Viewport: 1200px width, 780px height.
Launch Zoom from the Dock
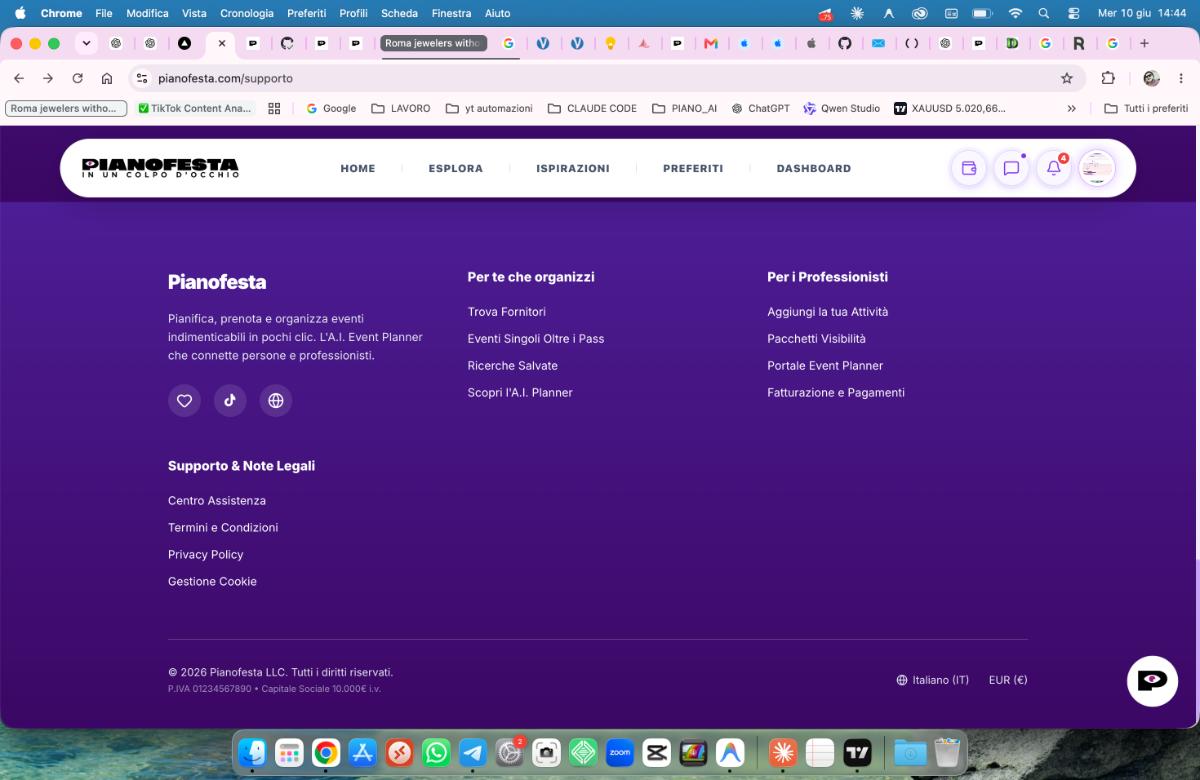(x=620, y=753)
